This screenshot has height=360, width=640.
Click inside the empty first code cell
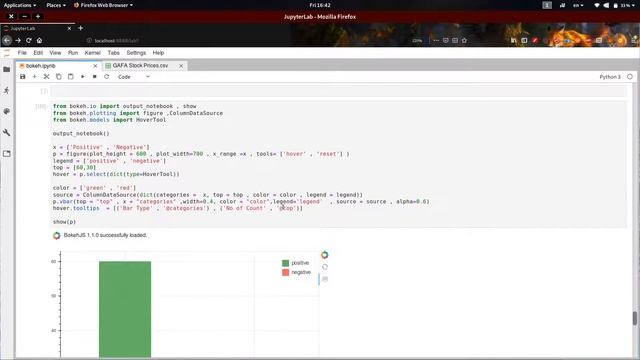pyautogui.click(x=339, y=91)
